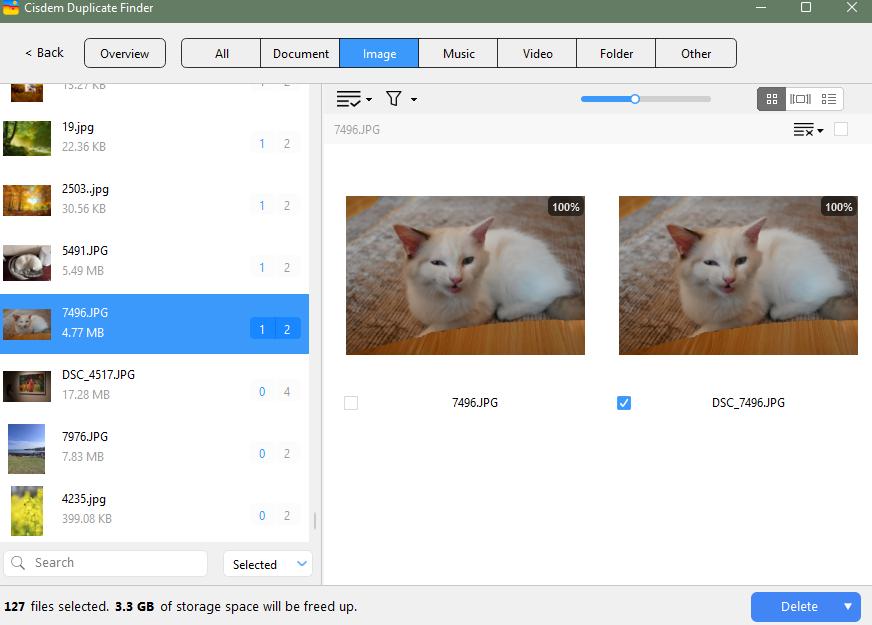Open the Document category tab

(x=299, y=53)
